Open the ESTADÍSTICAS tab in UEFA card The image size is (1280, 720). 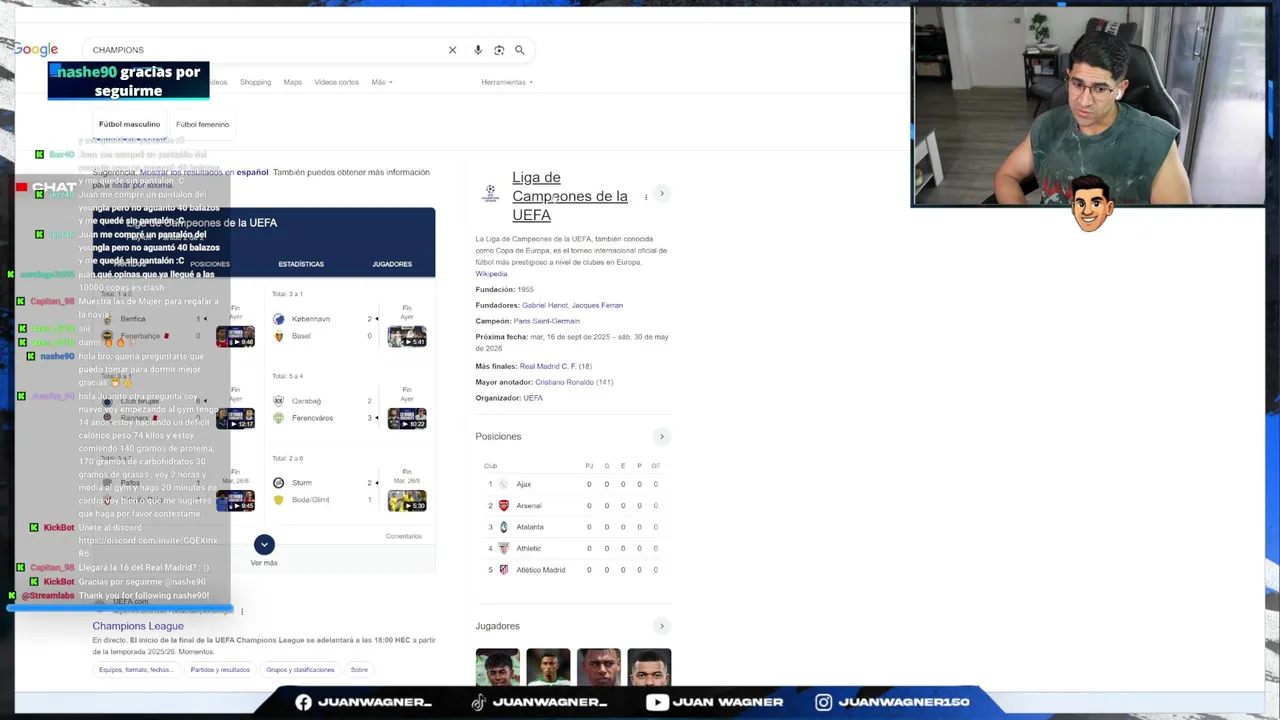click(x=301, y=264)
